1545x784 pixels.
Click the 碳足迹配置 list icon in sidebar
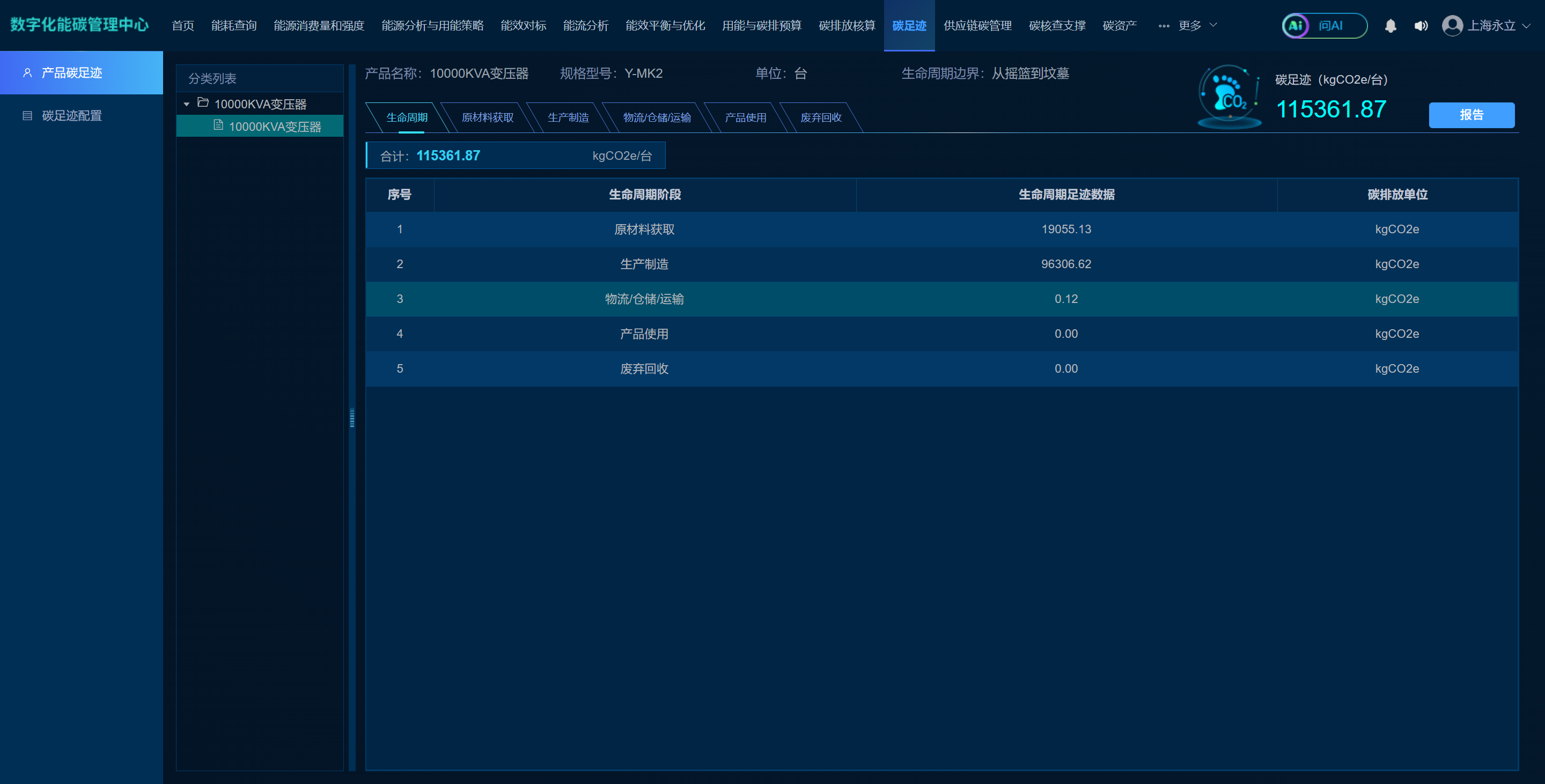click(x=27, y=116)
